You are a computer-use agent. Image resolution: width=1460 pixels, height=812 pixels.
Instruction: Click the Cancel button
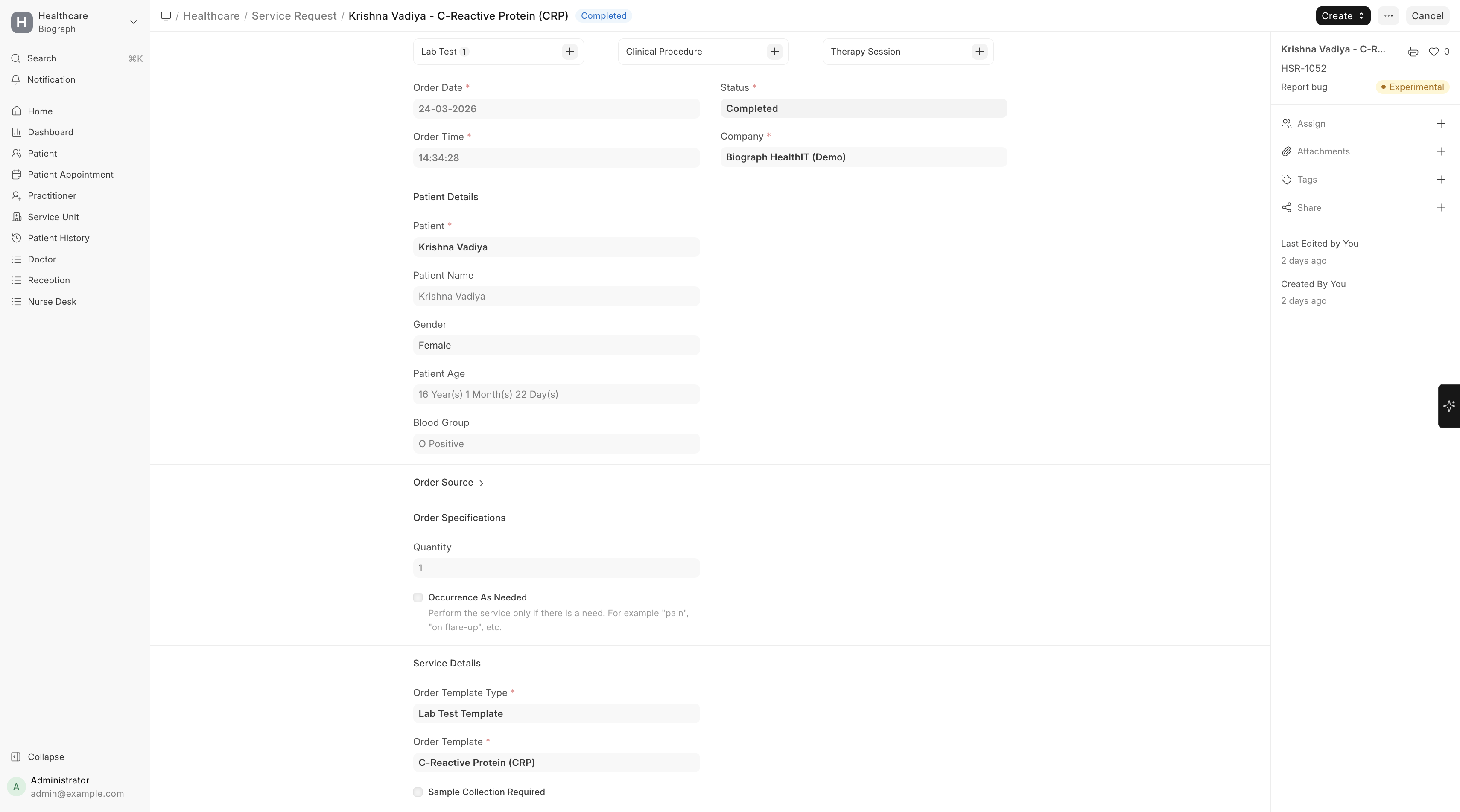tap(1427, 16)
